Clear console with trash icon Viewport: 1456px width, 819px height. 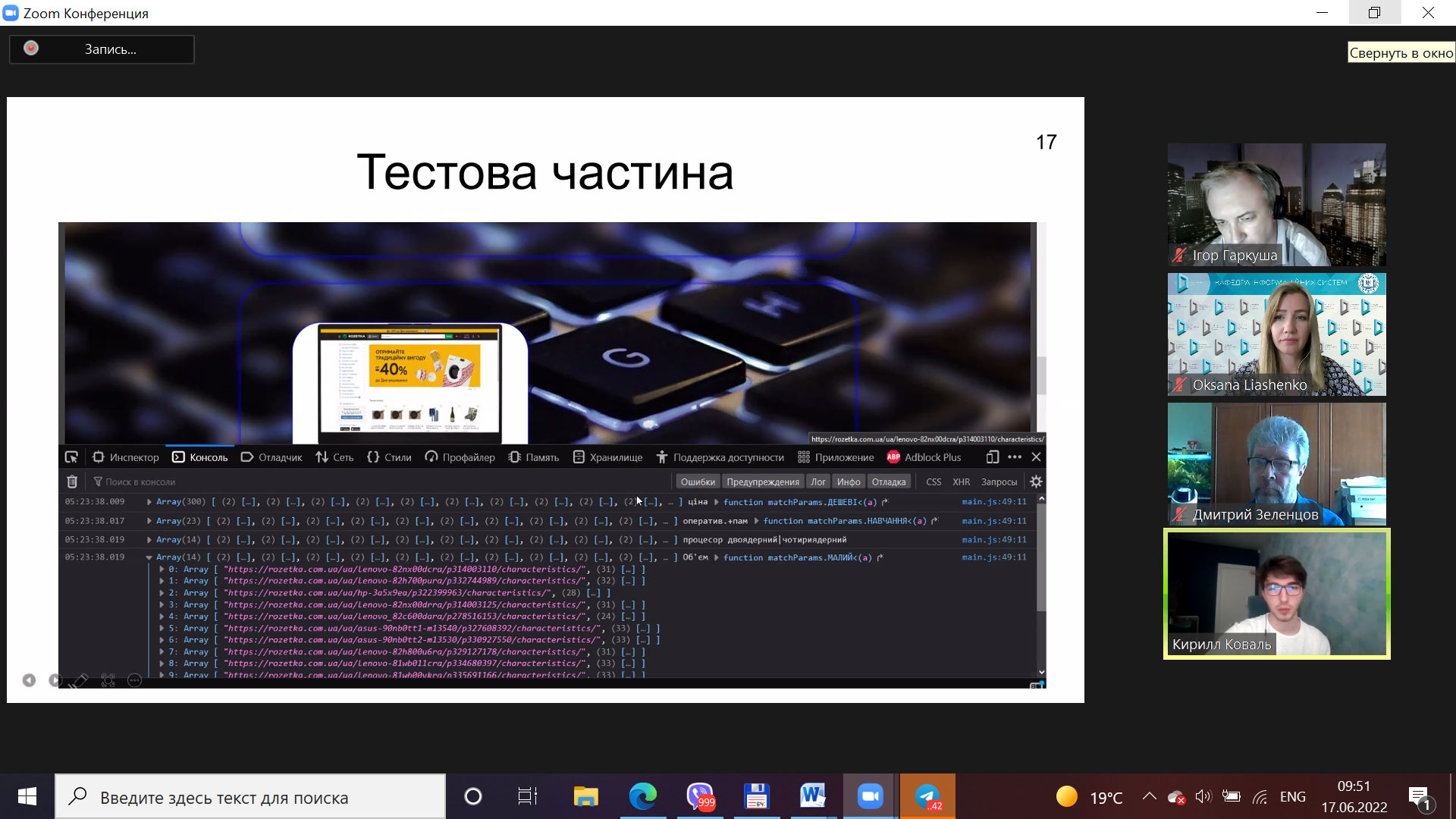pos(72,482)
